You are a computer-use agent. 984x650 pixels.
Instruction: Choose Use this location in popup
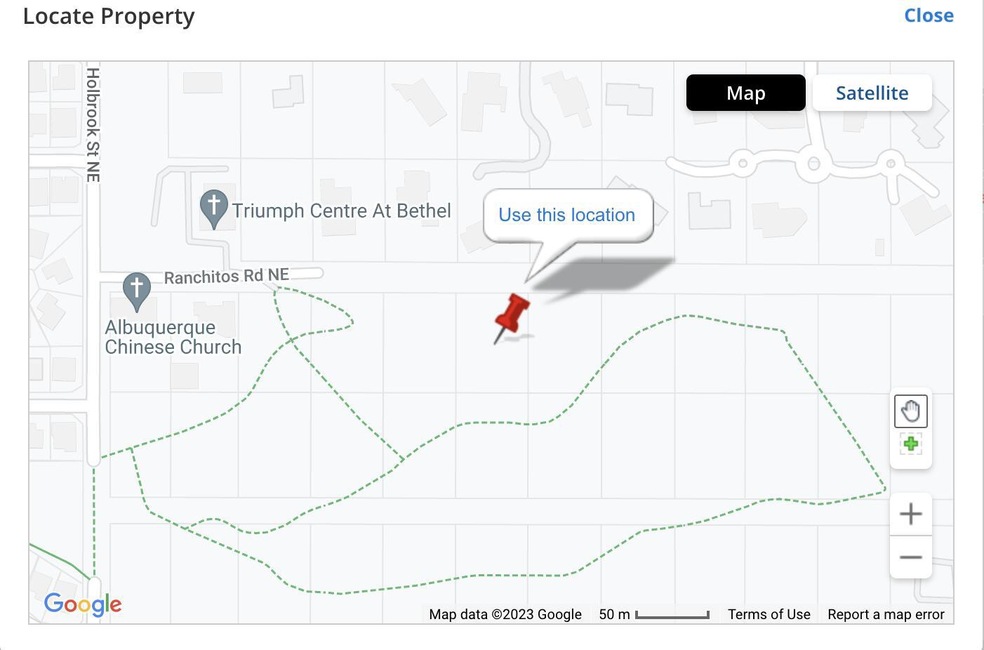pyautogui.click(x=567, y=215)
